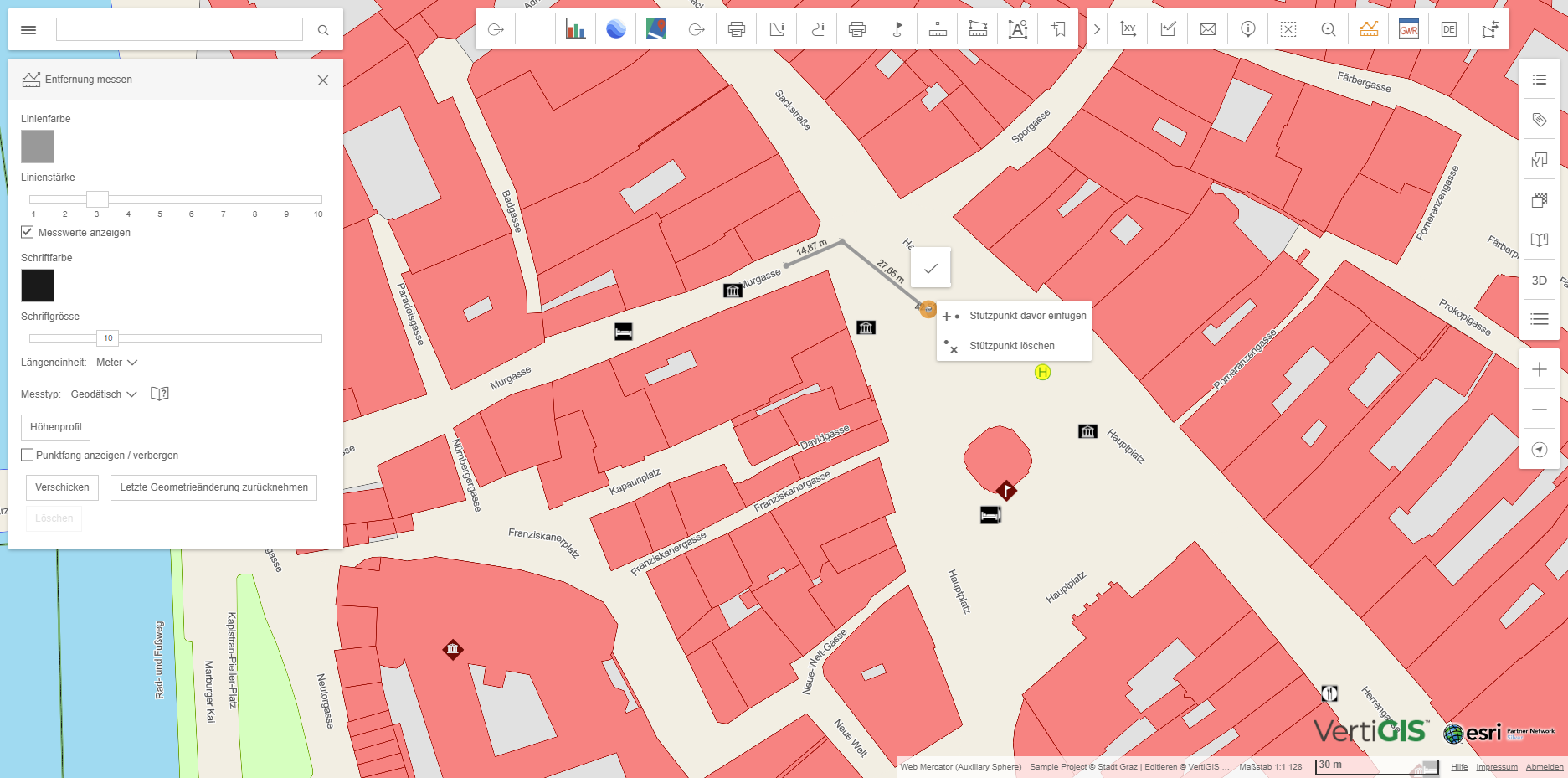Click the Abmelden link
Viewport: 1568px width, 778px height.
tap(1545, 767)
